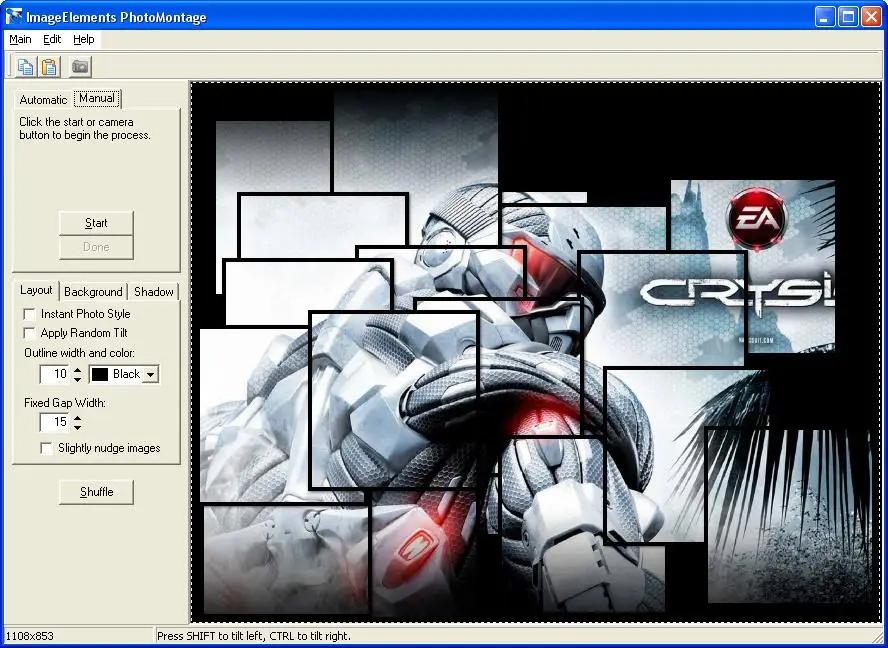Click the Shuffle button
888x648 pixels.
96,492
